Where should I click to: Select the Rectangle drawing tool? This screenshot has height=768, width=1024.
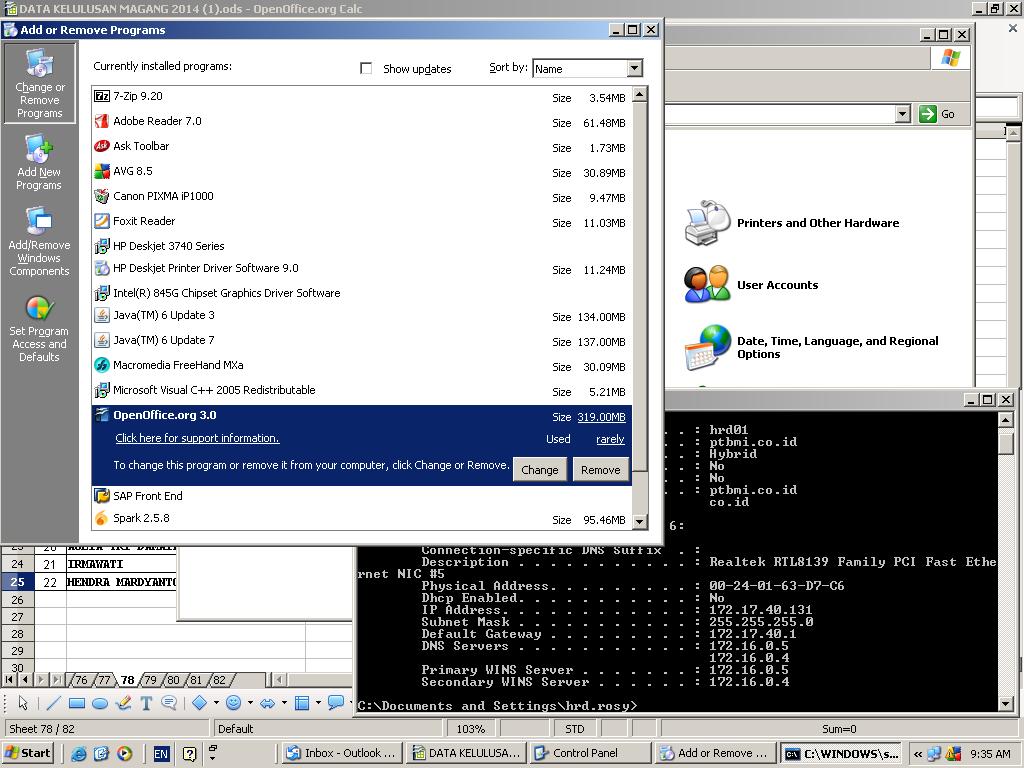[x=77, y=703]
